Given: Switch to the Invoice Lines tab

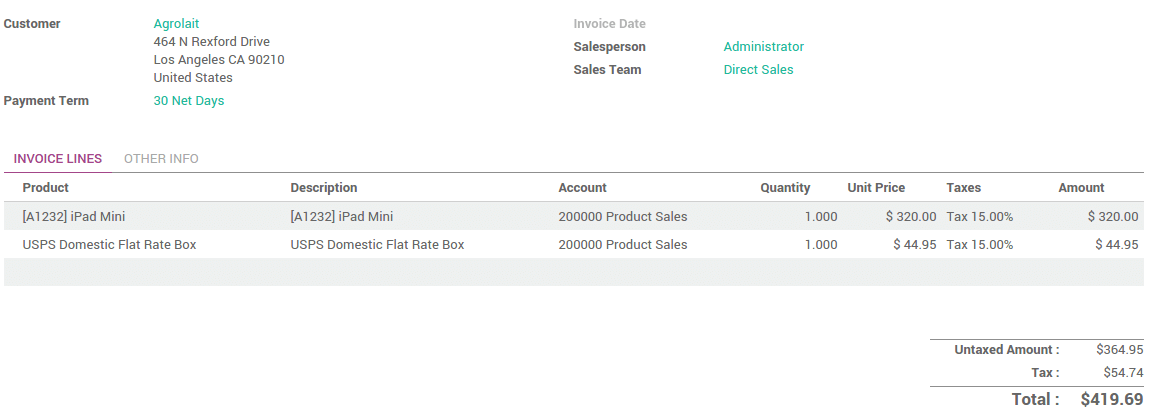Looking at the screenshot, I should [x=58, y=159].
